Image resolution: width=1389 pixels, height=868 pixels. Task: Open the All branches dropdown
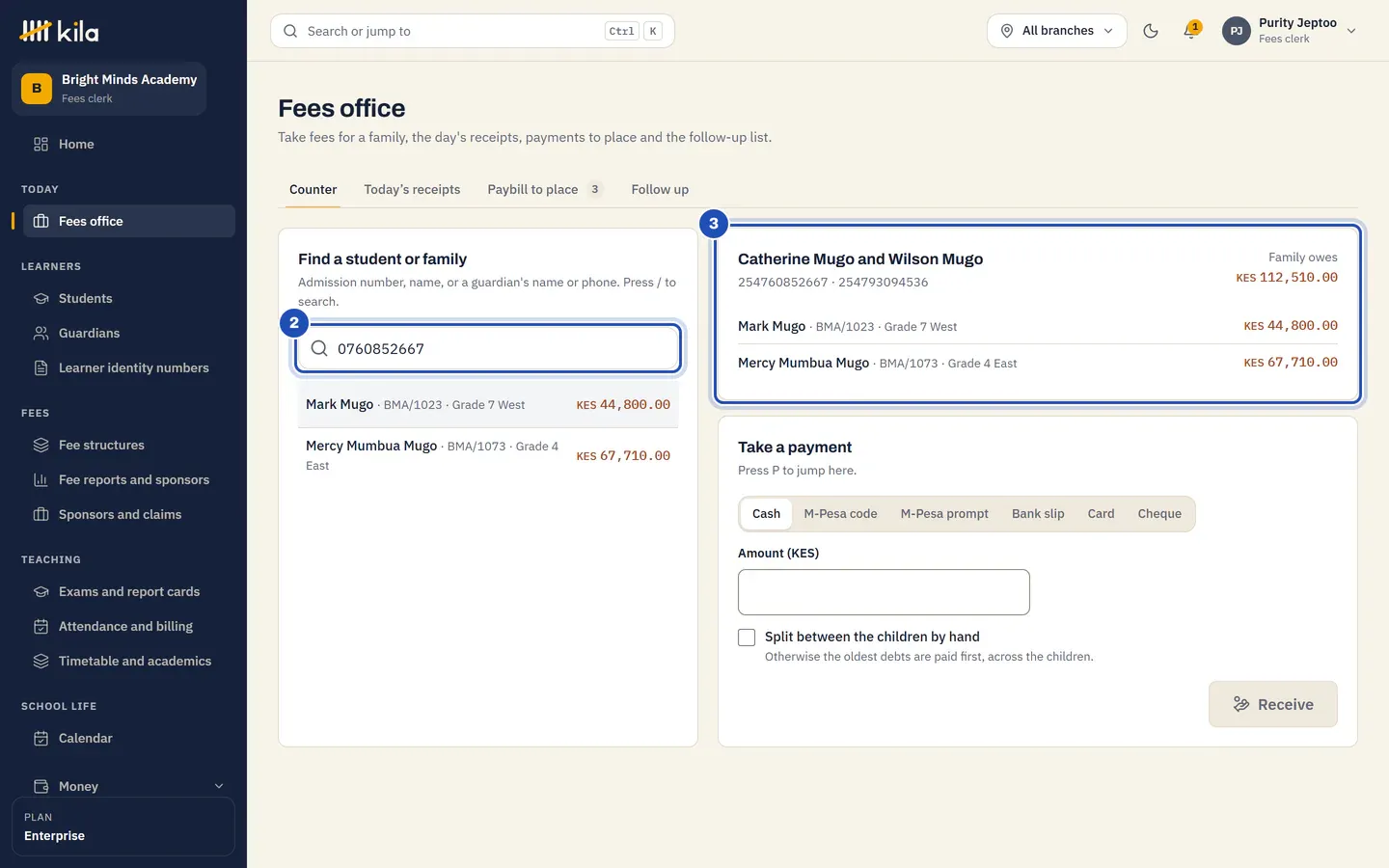[x=1057, y=31]
